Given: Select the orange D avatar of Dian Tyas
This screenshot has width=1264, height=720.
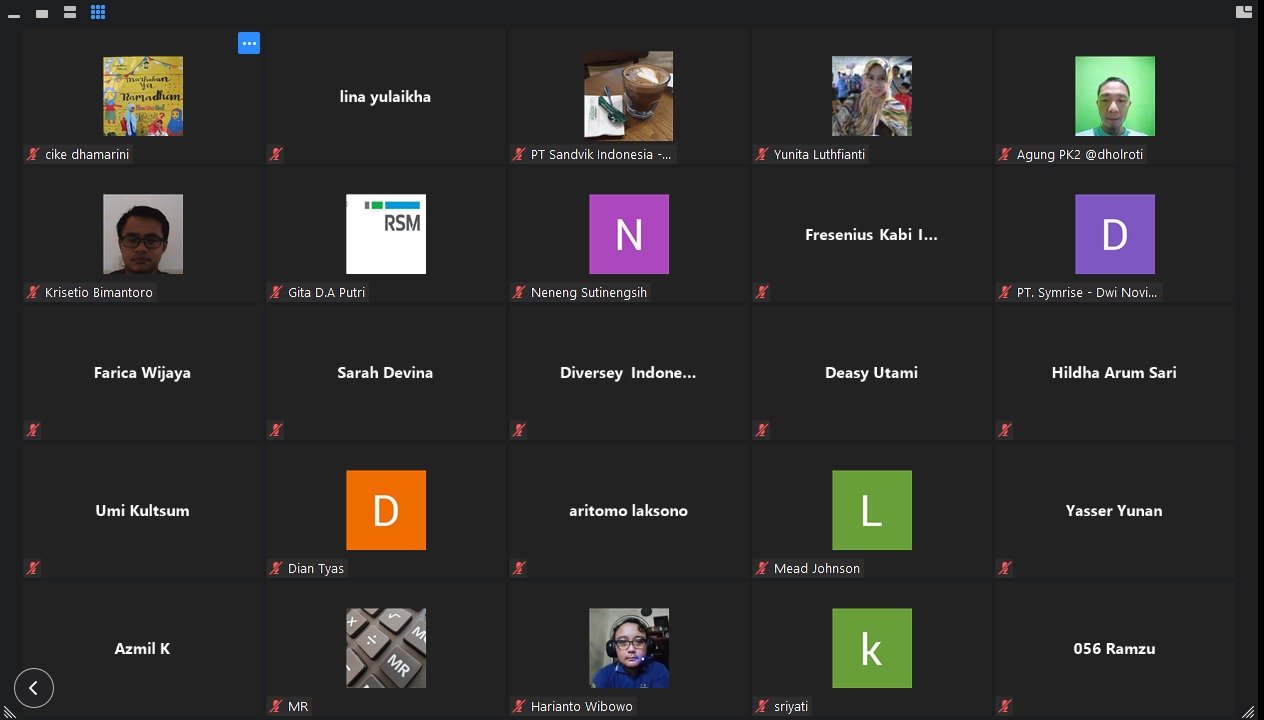Looking at the screenshot, I should (x=386, y=510).
